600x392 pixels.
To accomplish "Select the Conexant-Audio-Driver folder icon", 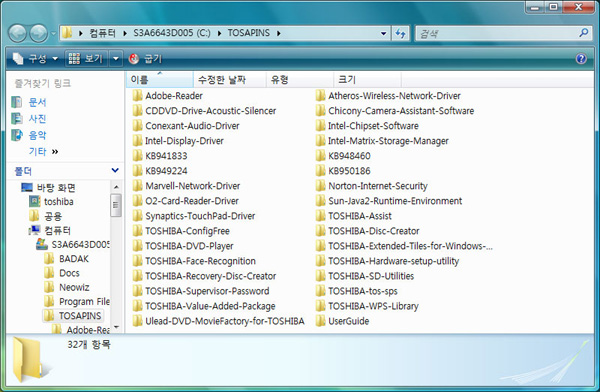I will click(137, 126).
